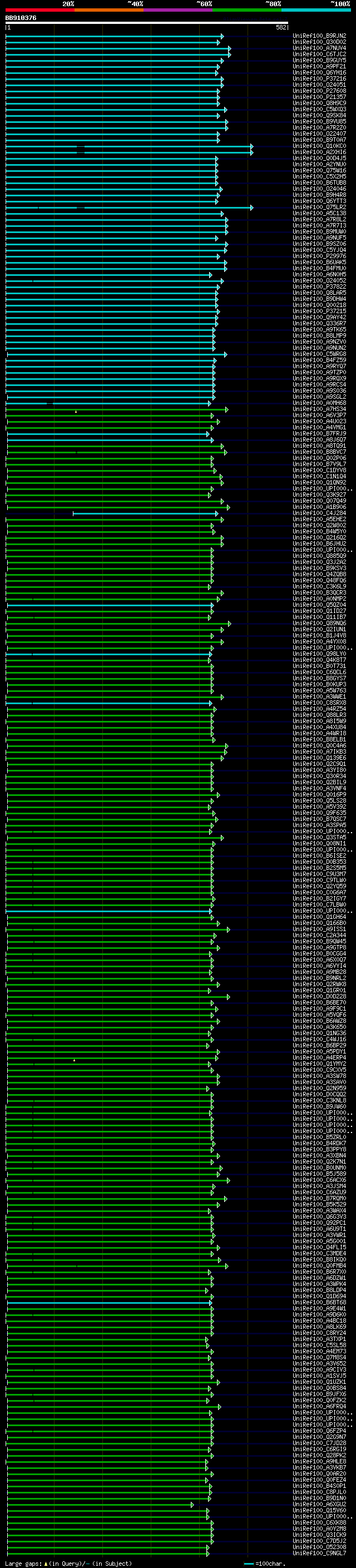This screenshot has width=356, height=1568.
Task: Click the UniRef100_Q8H9C9 label
Action: point(319,103)
